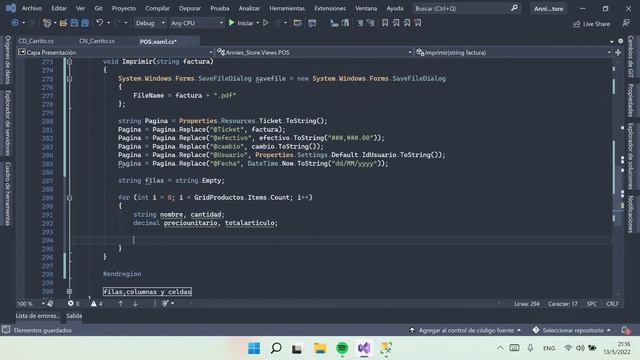This screenshot has height=360, width=640.
Task: Open the Debug configuration dropdown
Action: click(x=150, y=23)
